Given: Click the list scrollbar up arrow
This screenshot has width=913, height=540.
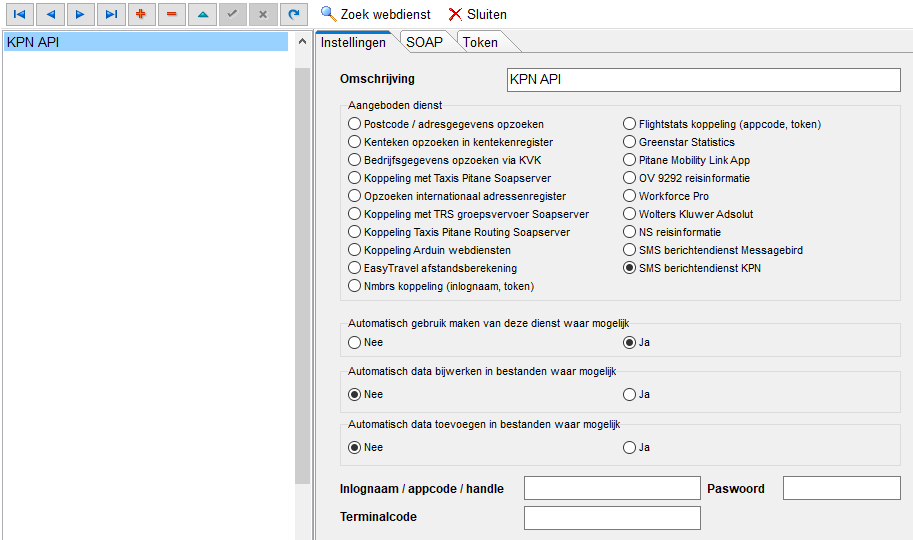Looking at the screenshot, I should [x=302, y=42].
